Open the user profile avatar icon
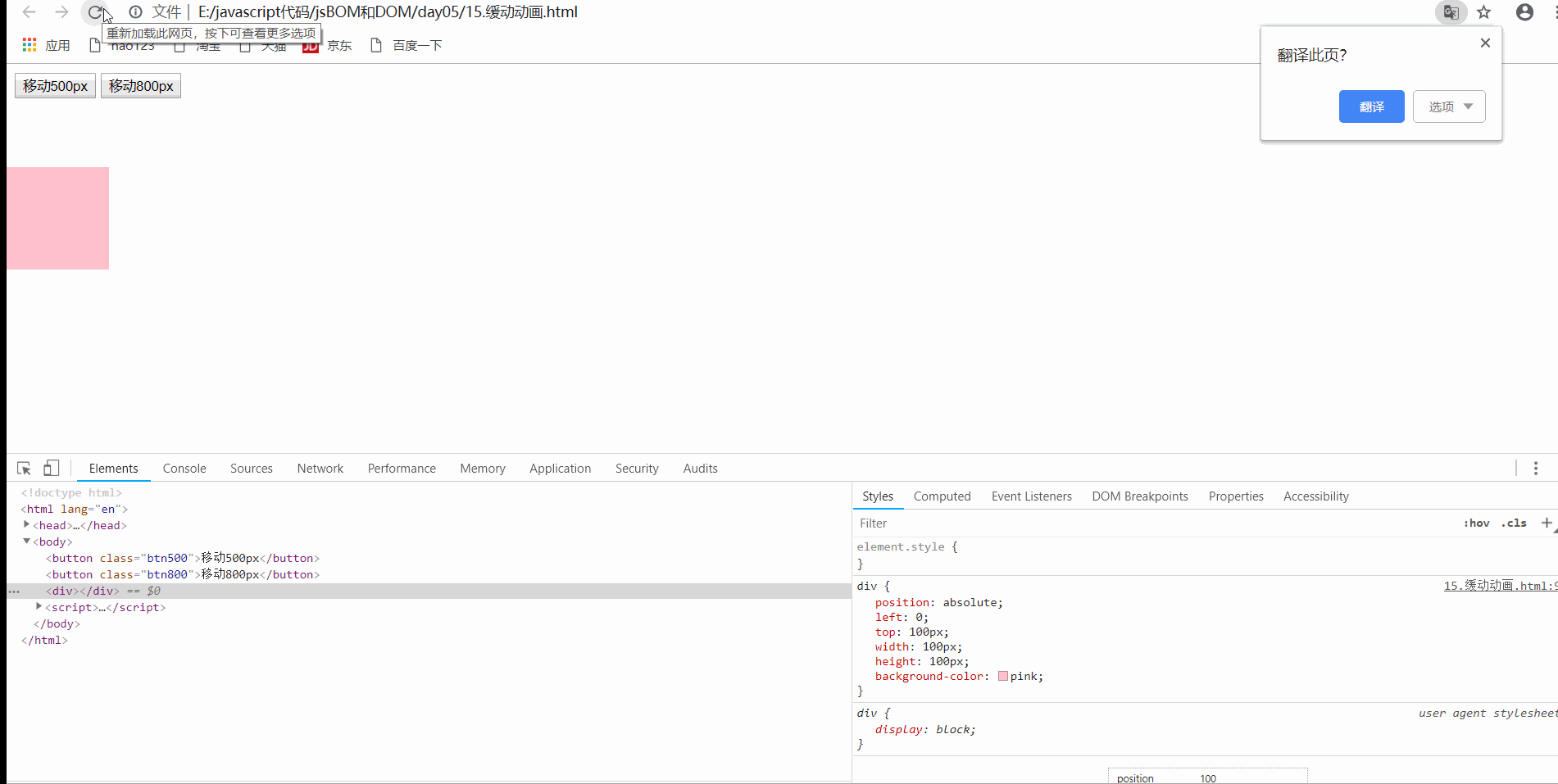 coord(1524,12)
